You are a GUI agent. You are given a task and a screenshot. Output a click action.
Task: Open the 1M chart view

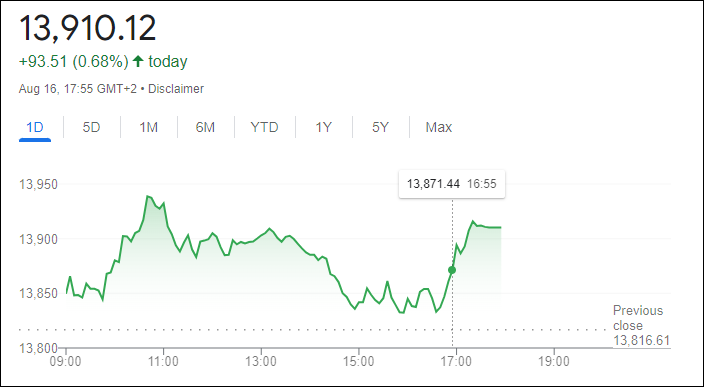148,128
